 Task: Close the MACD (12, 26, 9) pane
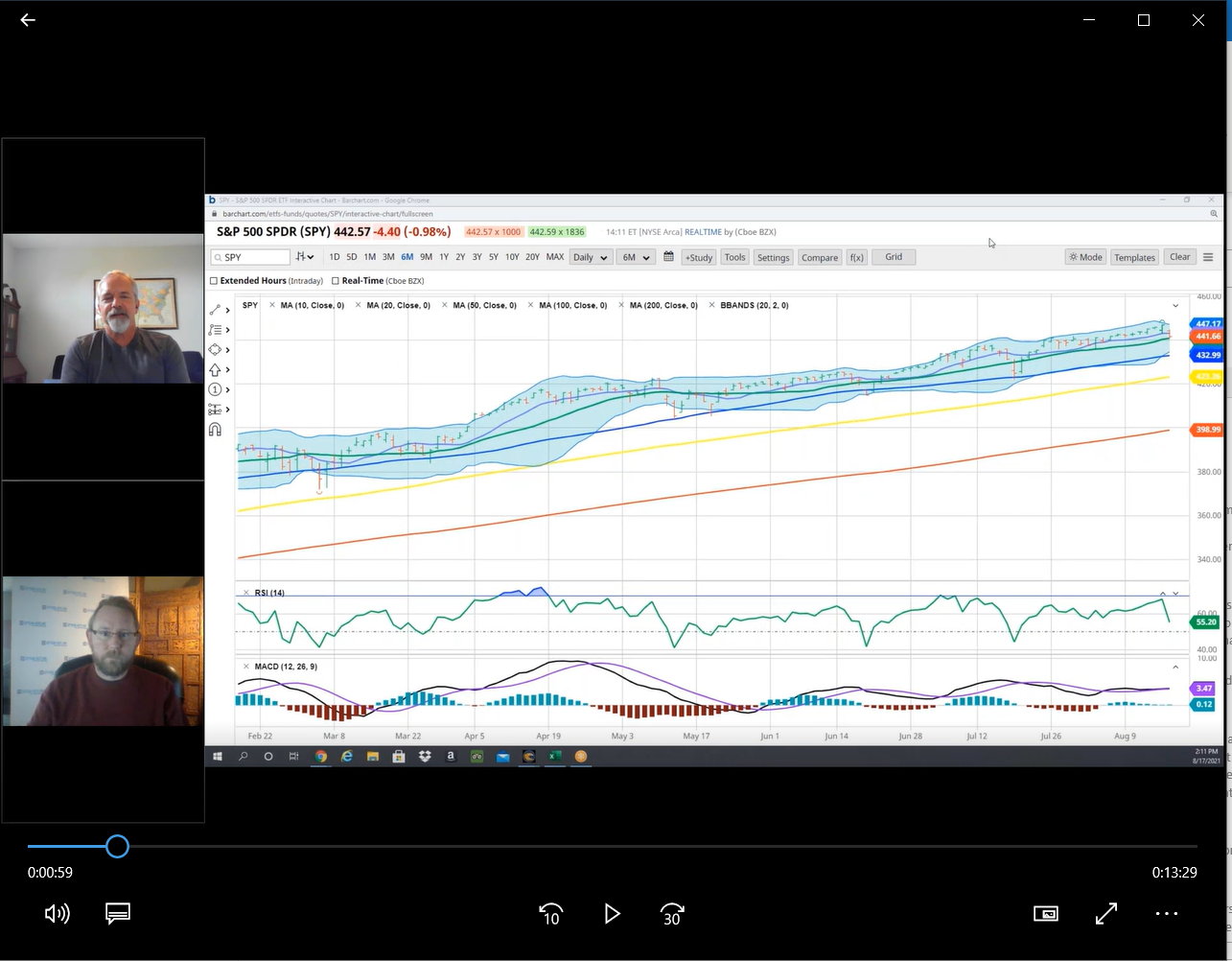tap(246, 667)
